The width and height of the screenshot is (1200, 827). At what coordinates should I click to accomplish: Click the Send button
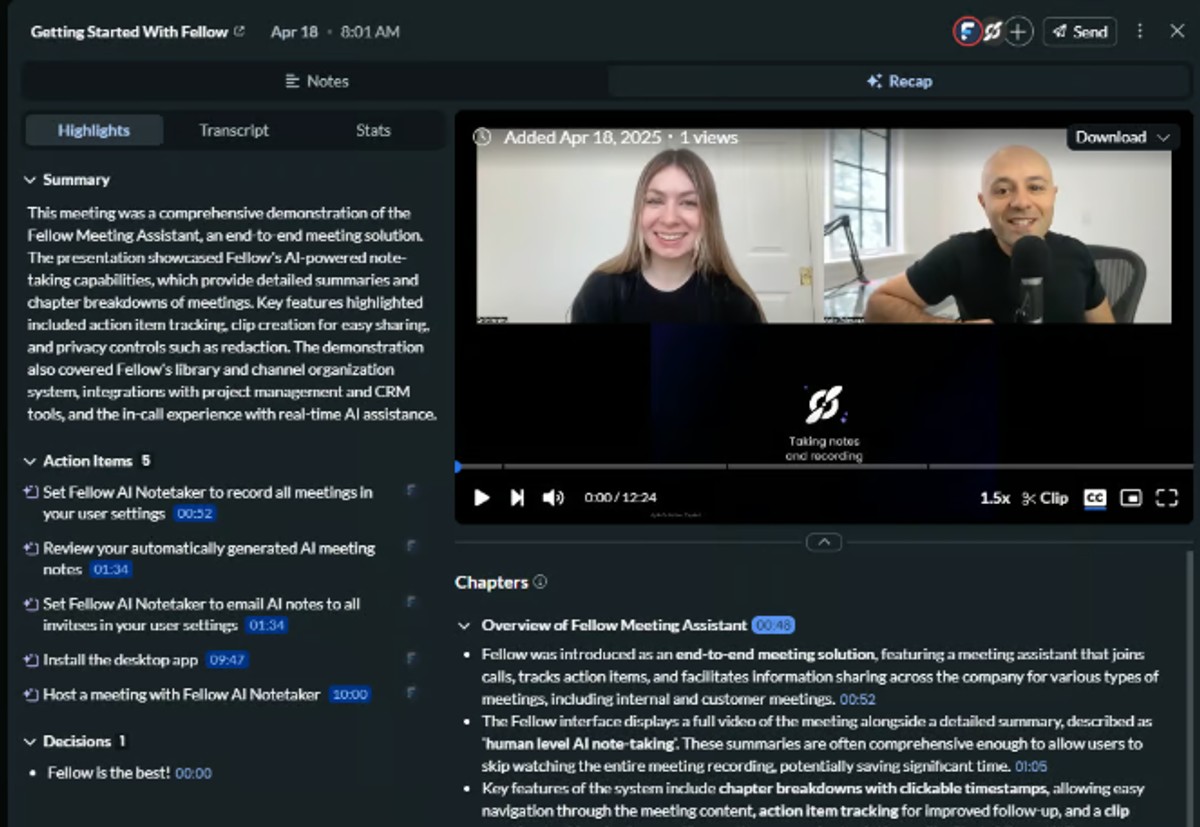tap(1080, 32)
